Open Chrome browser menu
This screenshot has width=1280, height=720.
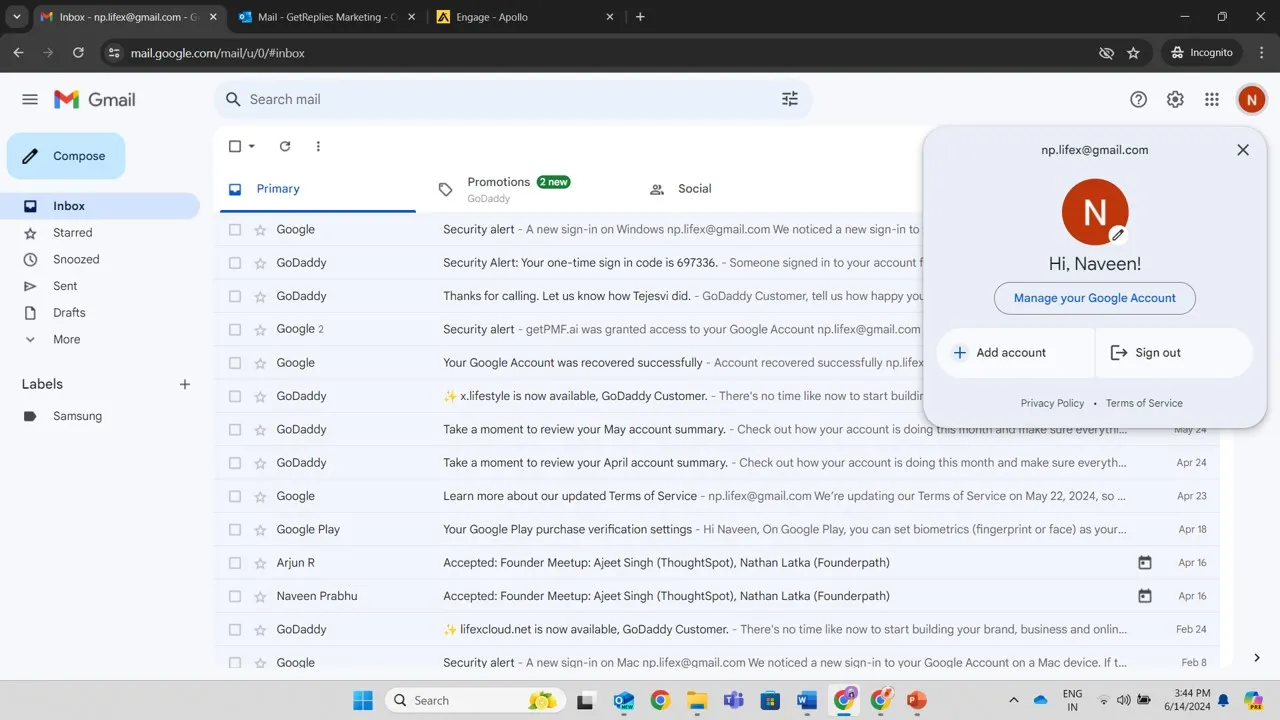pos(1260,53)
